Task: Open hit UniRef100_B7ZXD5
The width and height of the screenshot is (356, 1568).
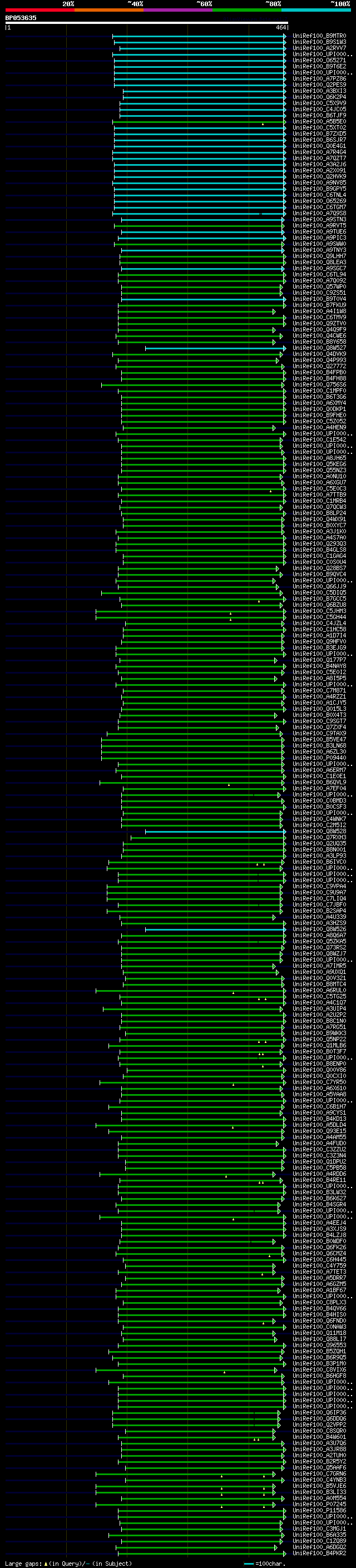Action: coord(319,134)
